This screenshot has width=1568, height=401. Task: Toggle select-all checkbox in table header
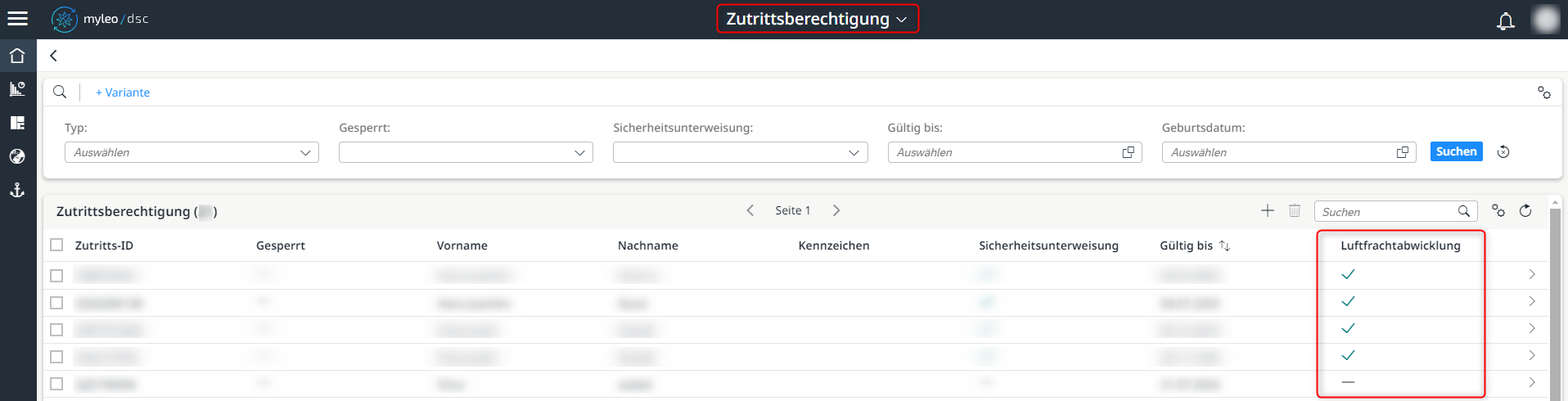(x=56, y=245)
